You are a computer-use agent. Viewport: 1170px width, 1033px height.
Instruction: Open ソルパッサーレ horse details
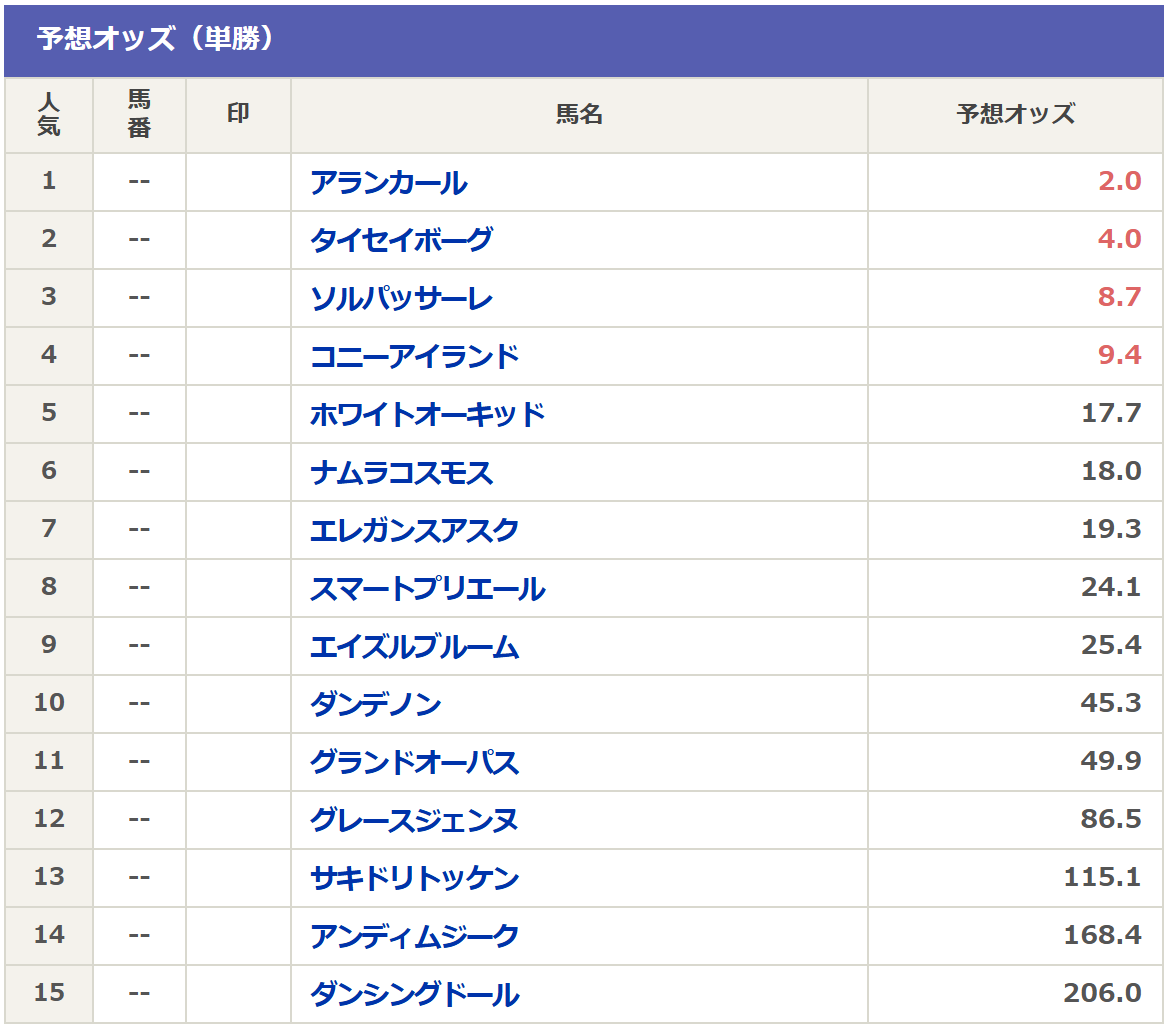401,299
